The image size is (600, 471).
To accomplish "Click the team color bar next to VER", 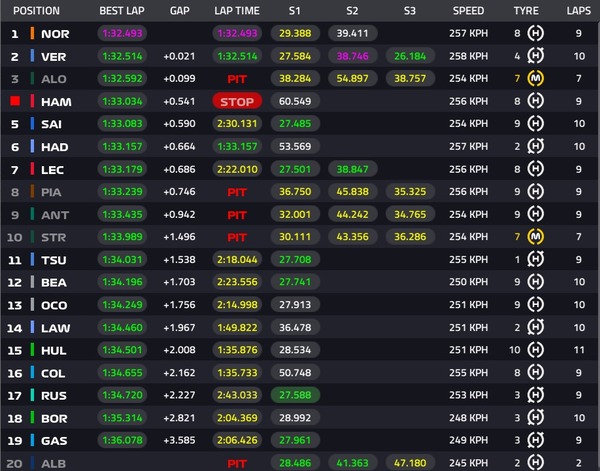I will point(33,56).
